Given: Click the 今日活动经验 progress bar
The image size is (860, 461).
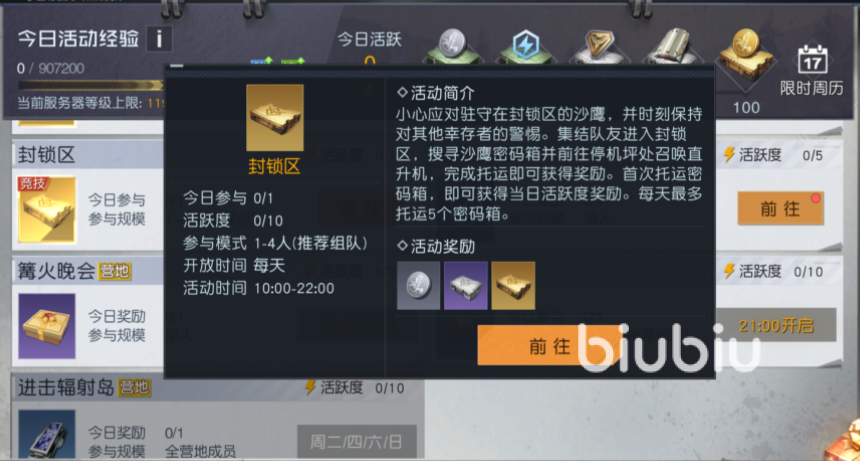Looking at the screenshot, I should [x=90, y=85].
